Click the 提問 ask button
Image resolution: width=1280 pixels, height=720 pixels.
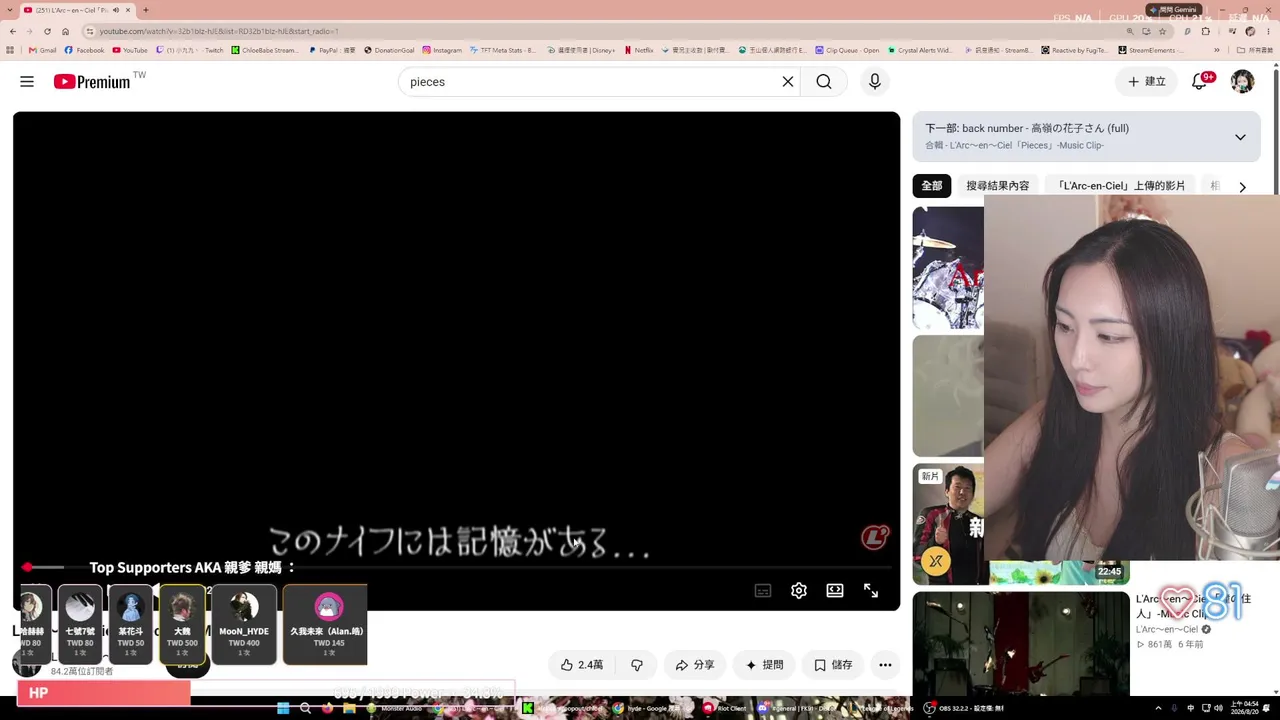764,665
